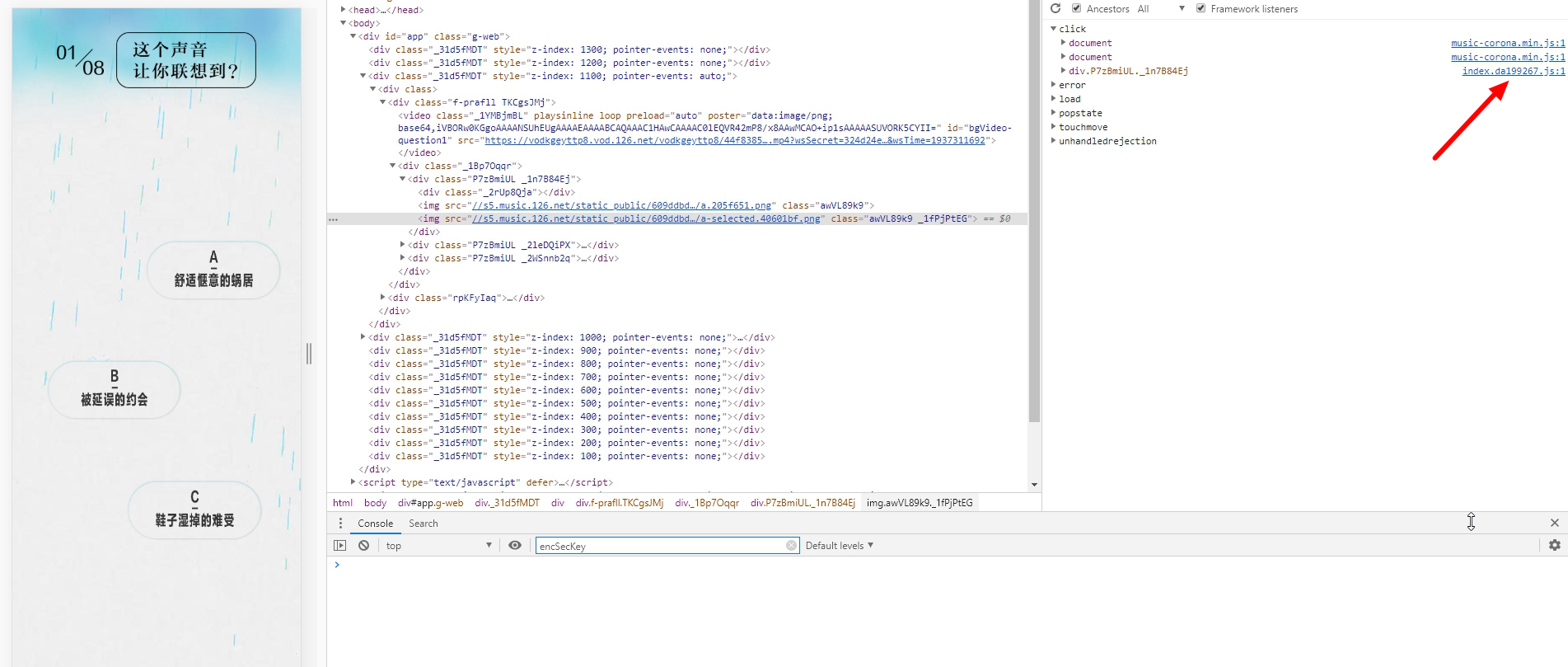Expand the touchmove event listener

click(x=1054, y=127)
